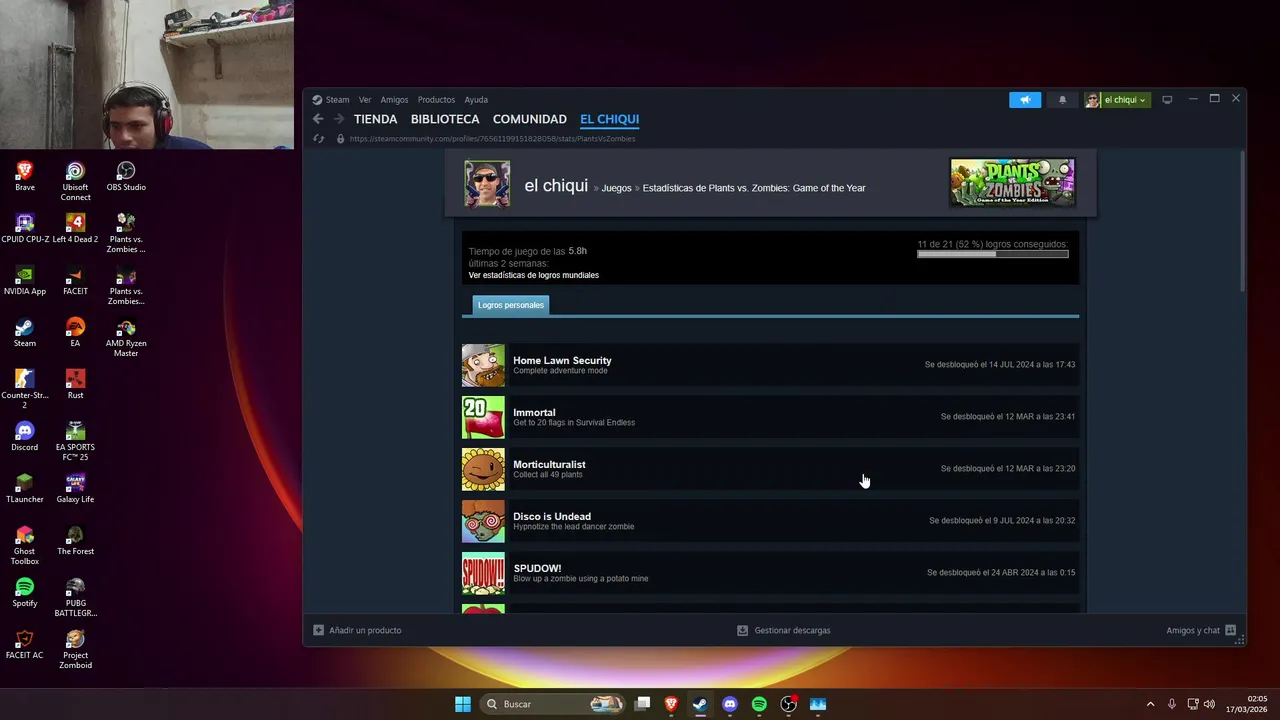Open The Forest desktop shortcut

tap(75, 540)
